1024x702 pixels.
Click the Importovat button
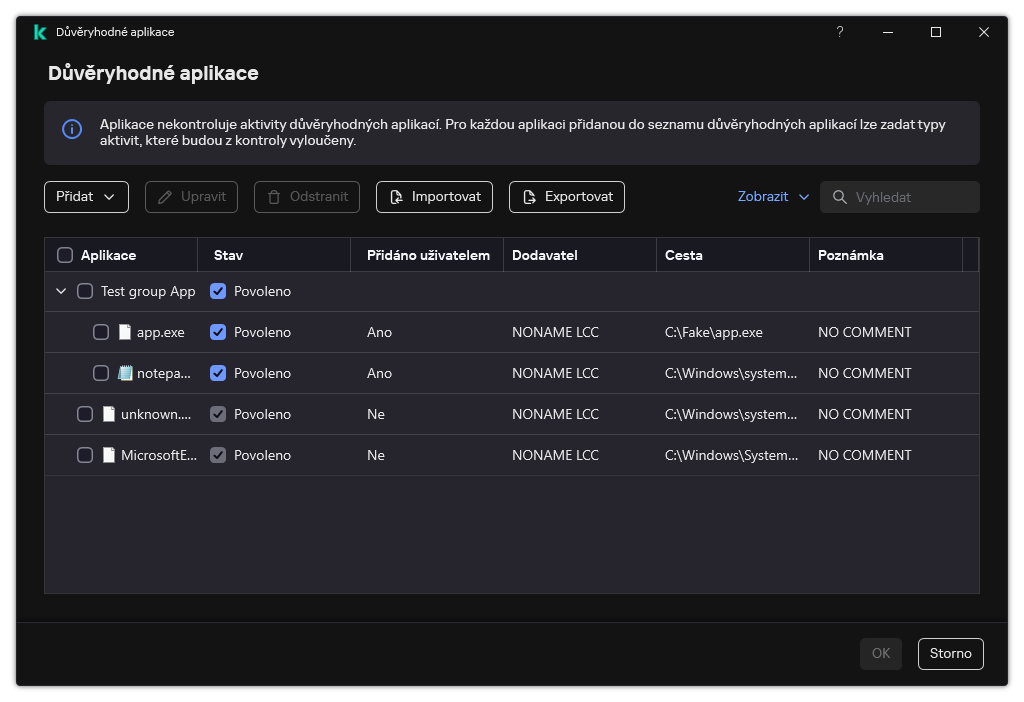tap(434, 197)
